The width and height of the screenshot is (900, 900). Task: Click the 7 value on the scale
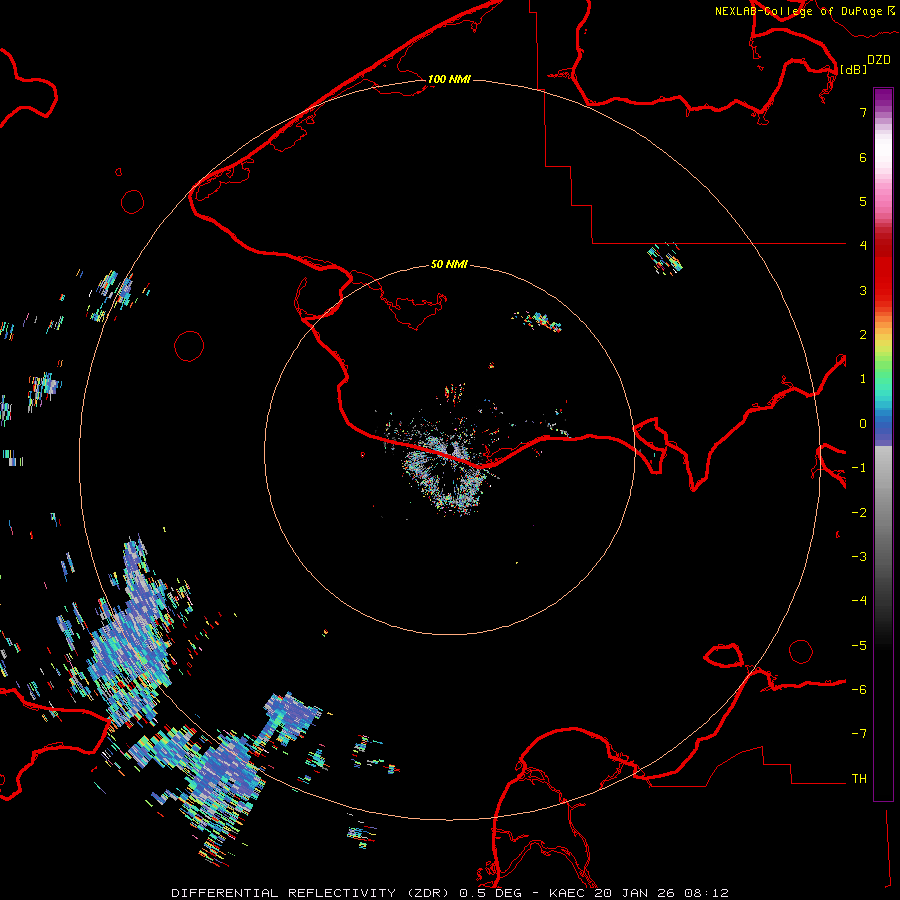coord(863,112)
